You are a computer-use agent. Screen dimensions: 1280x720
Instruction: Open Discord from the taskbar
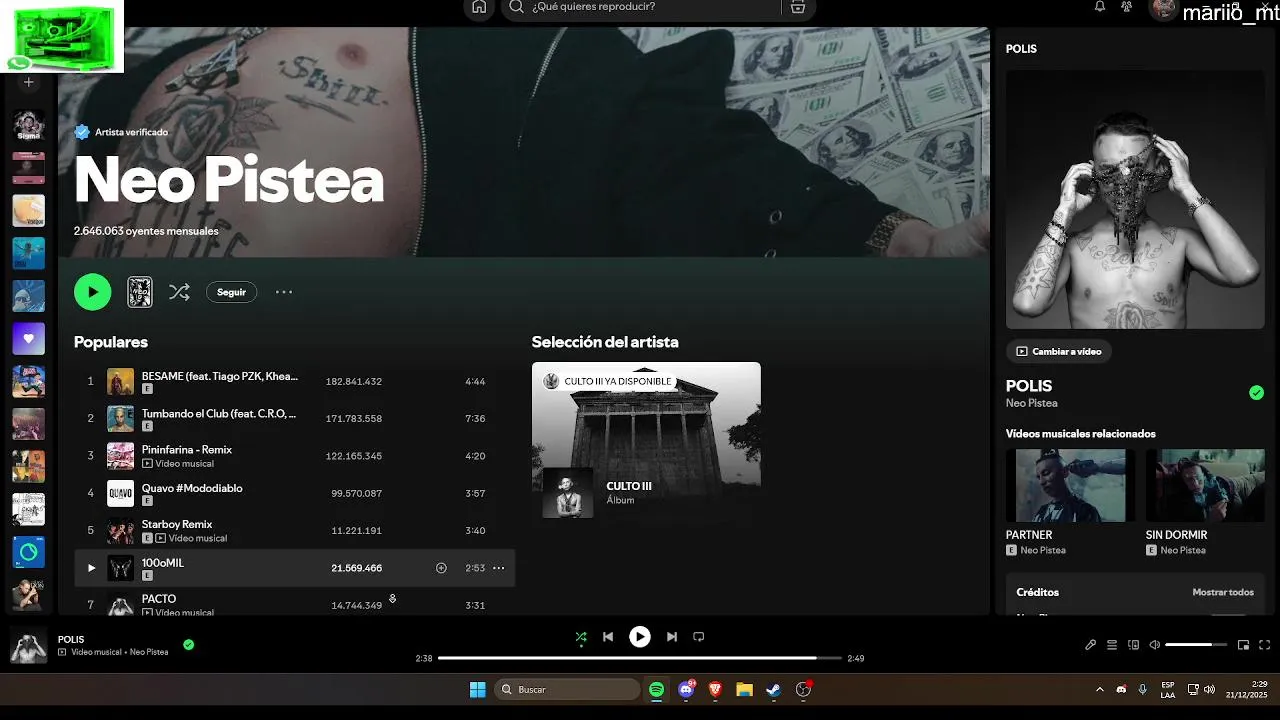(x=686, y=689)
